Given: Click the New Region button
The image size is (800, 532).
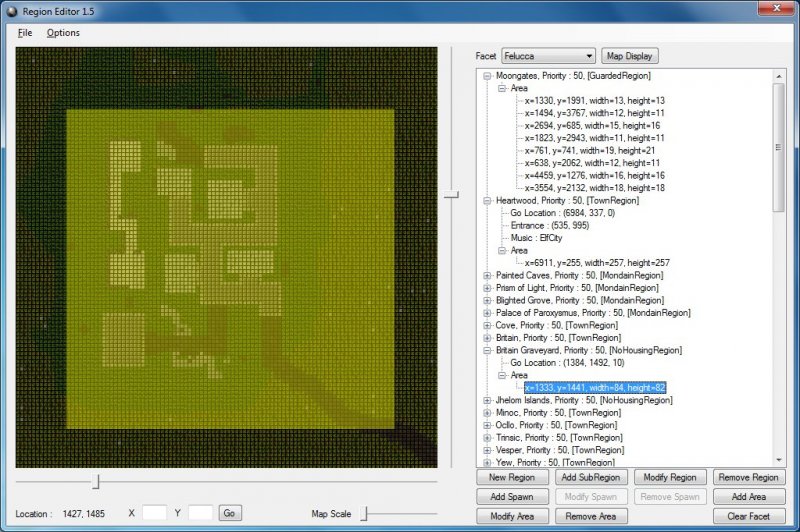Looking at the screenshot, I should click(x=511, y=478).
